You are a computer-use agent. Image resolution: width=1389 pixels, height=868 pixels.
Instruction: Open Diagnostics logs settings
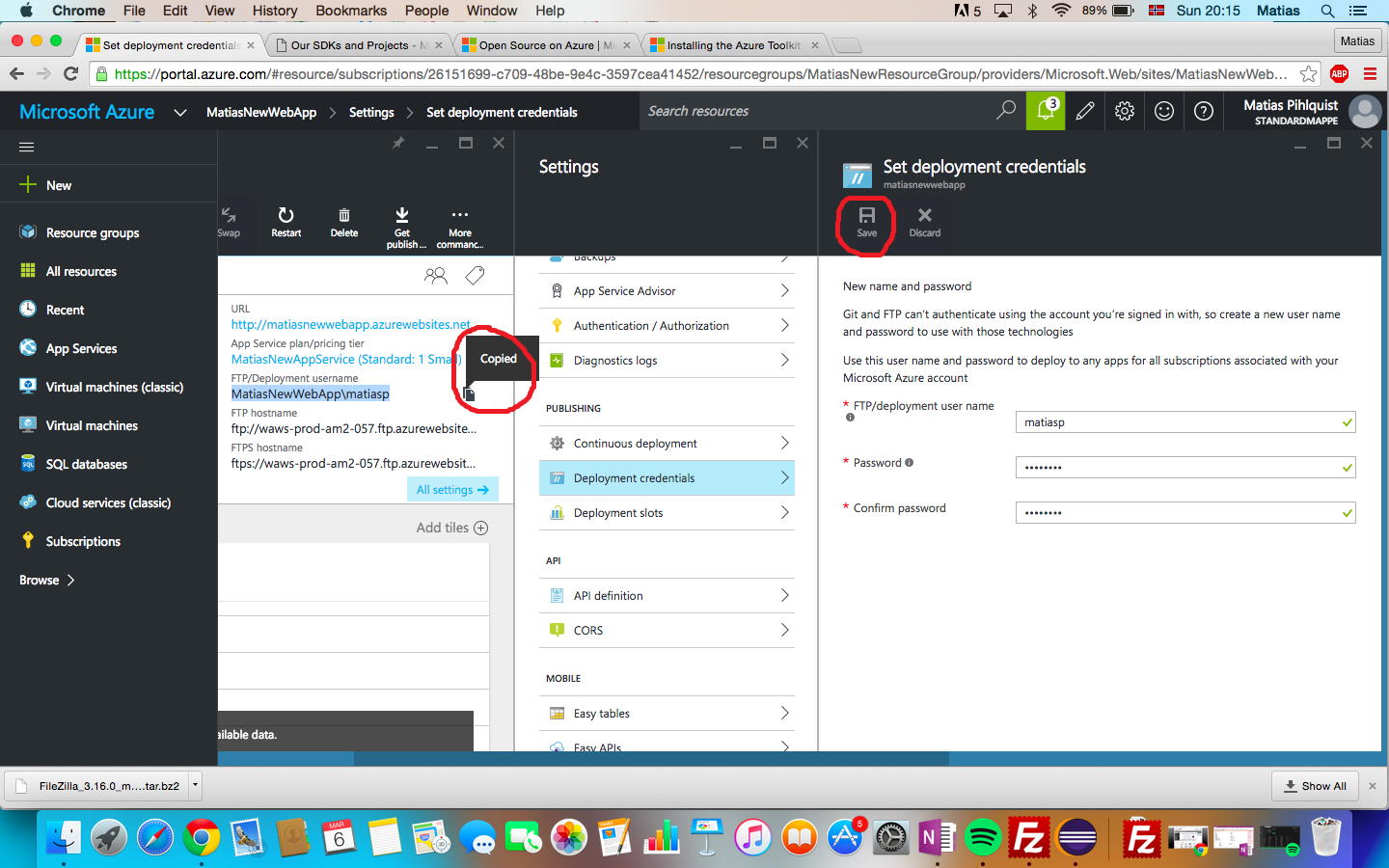coord(667,361)
